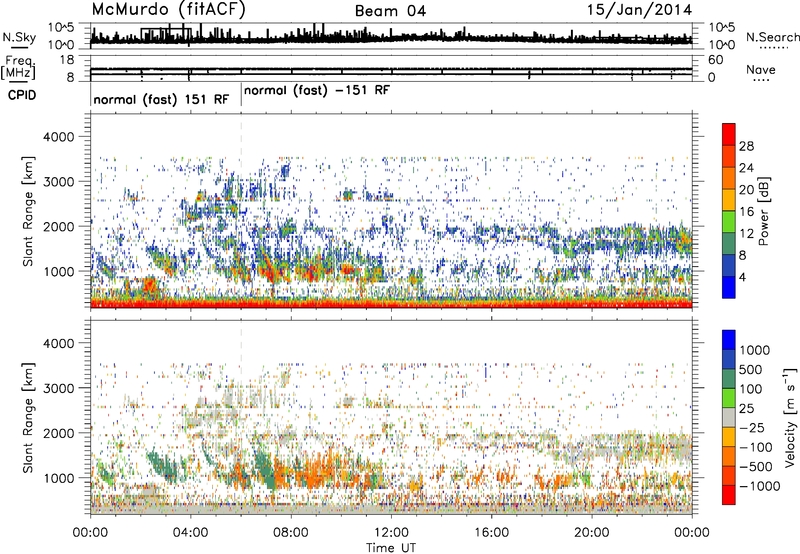Click the '04:00' time axis tick label

coord(190,533)
